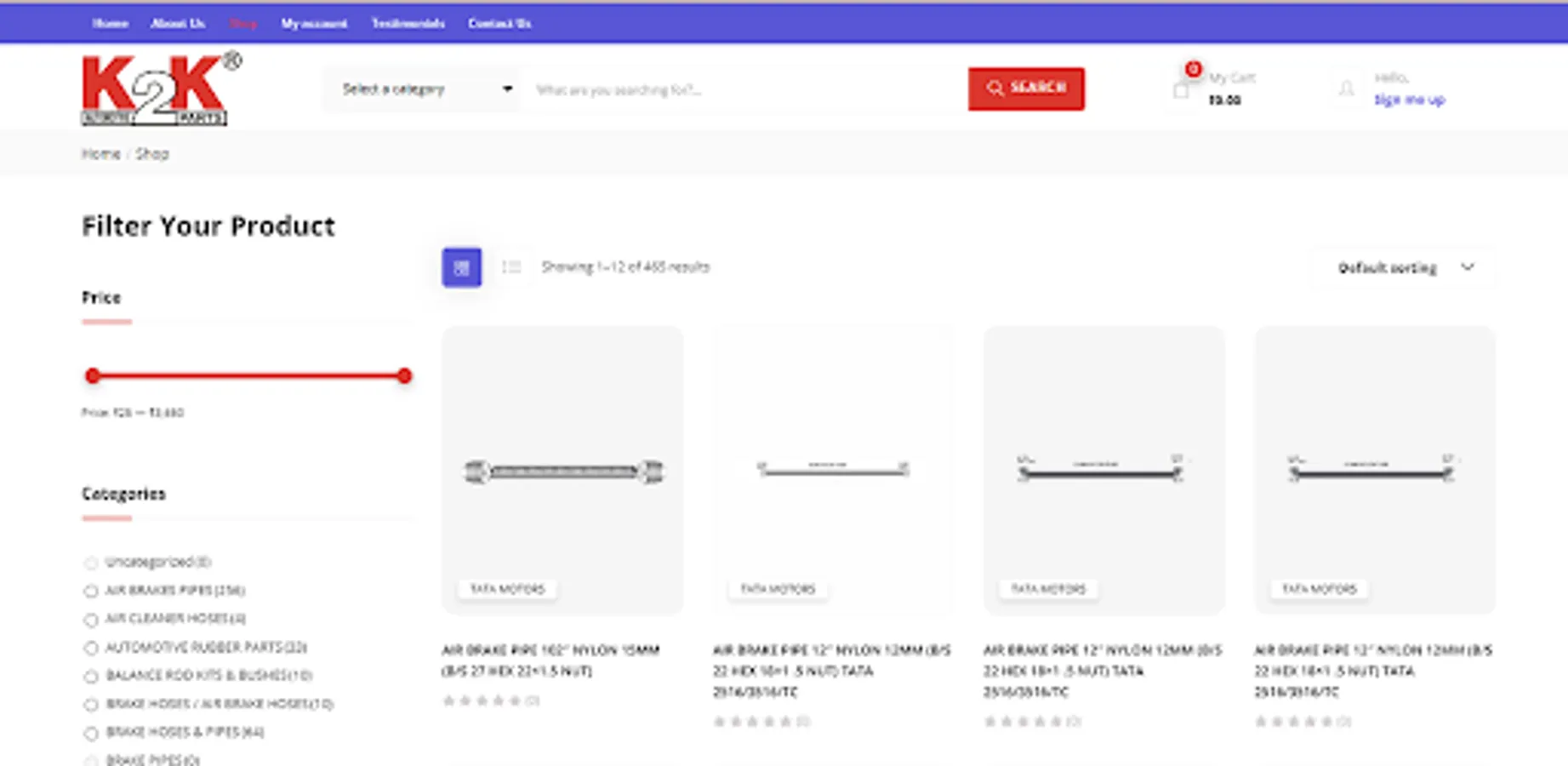Click the minimum price slider handle
Image resolution: width=1568 pixels, height=766 pixels.
(x=93, y=375)
